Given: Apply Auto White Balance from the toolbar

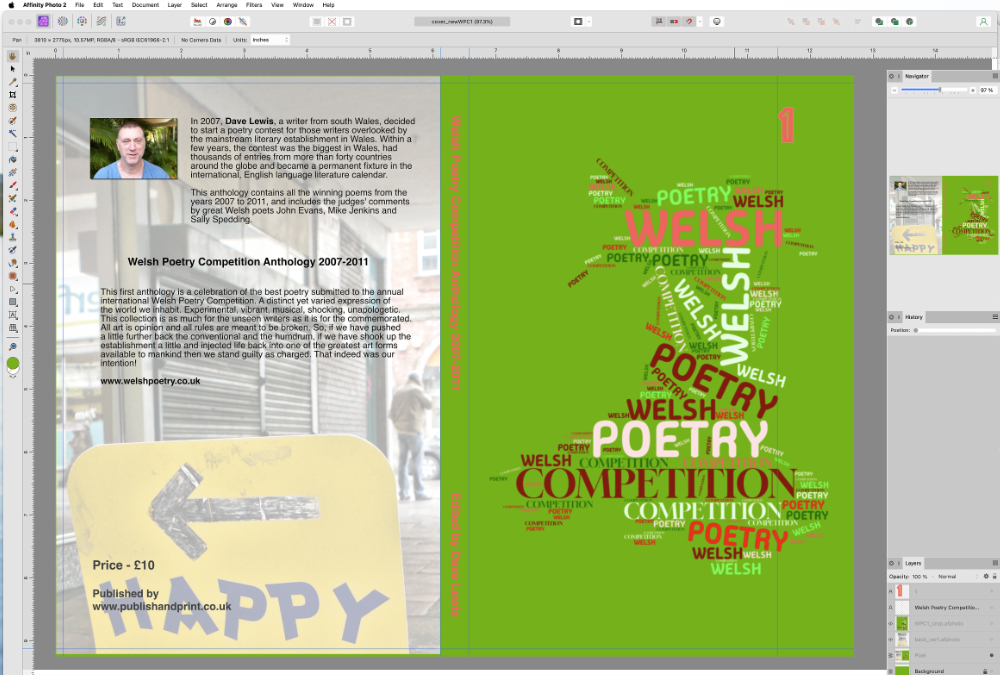Looking at the screenshot, I should [244, 20].
